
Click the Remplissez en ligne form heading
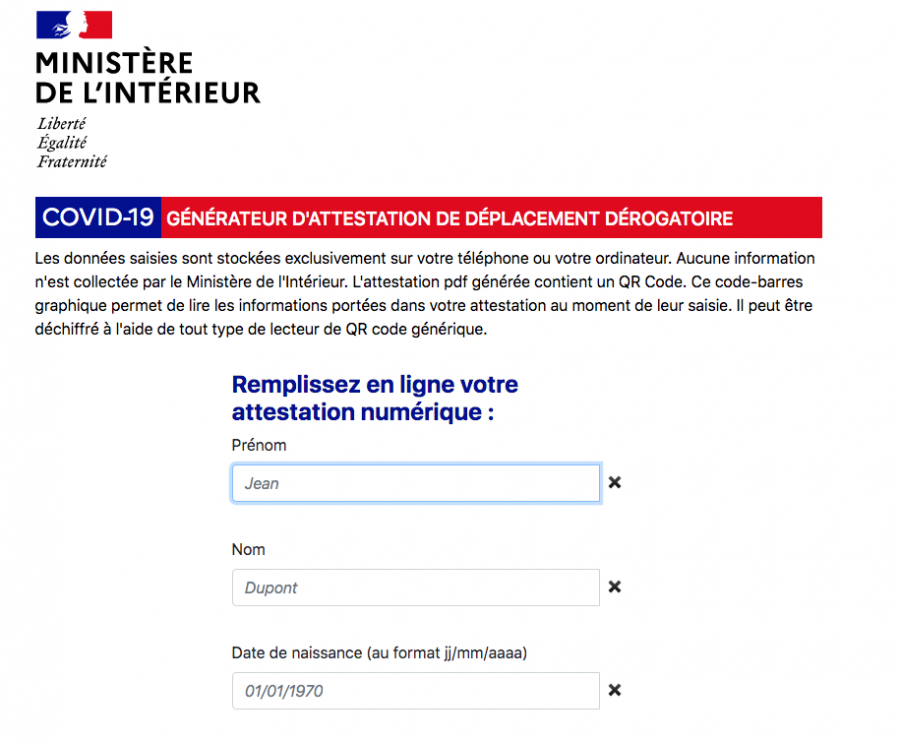pyautogui.click(x=374, y=385)
